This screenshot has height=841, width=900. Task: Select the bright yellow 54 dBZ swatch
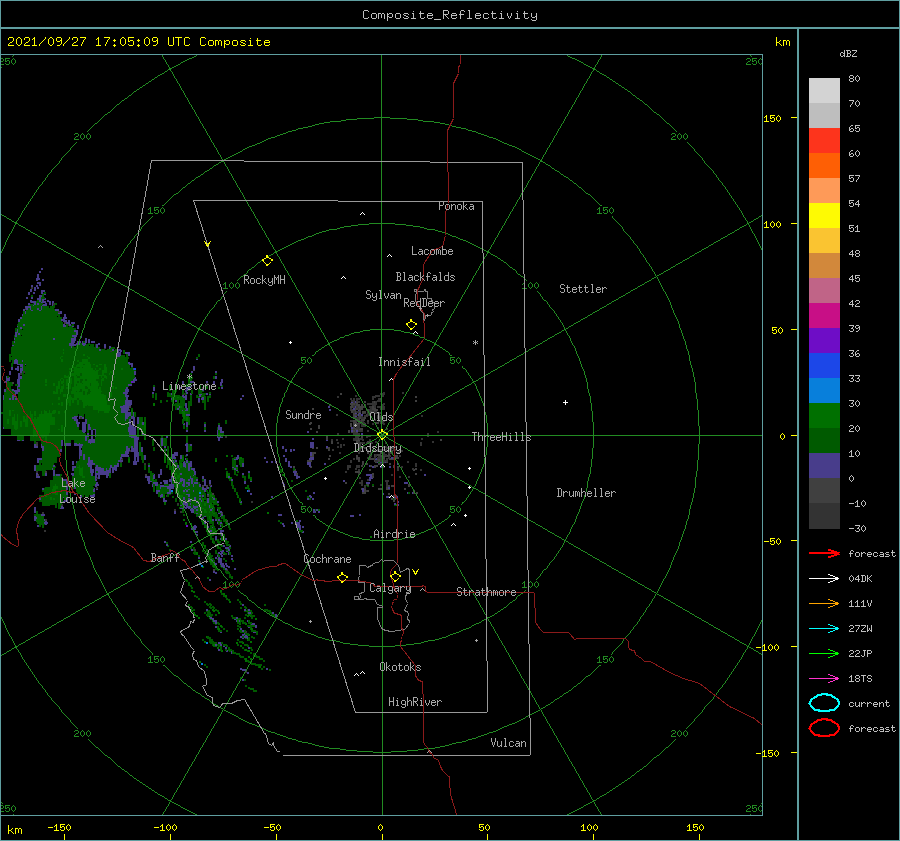pos(824,215)
